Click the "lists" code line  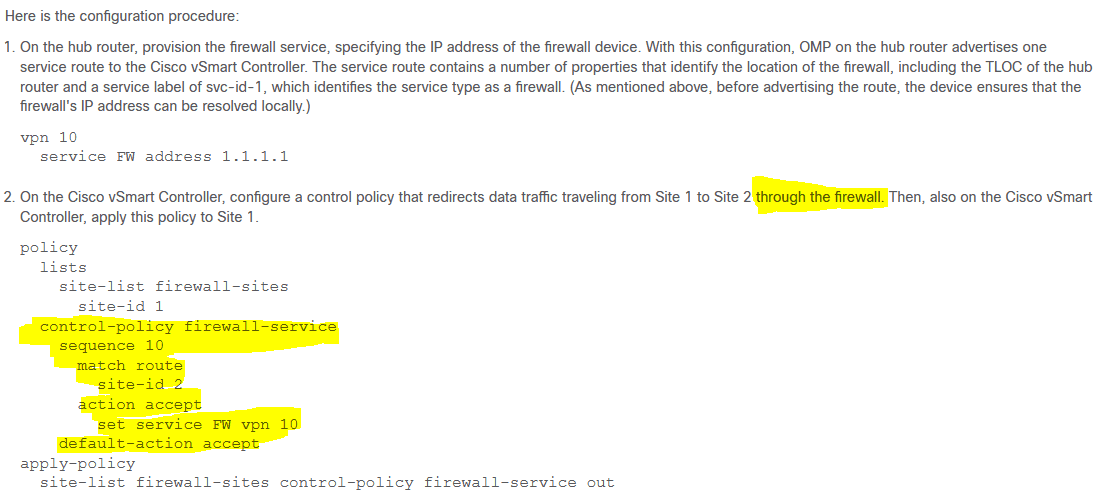point(63,268)
